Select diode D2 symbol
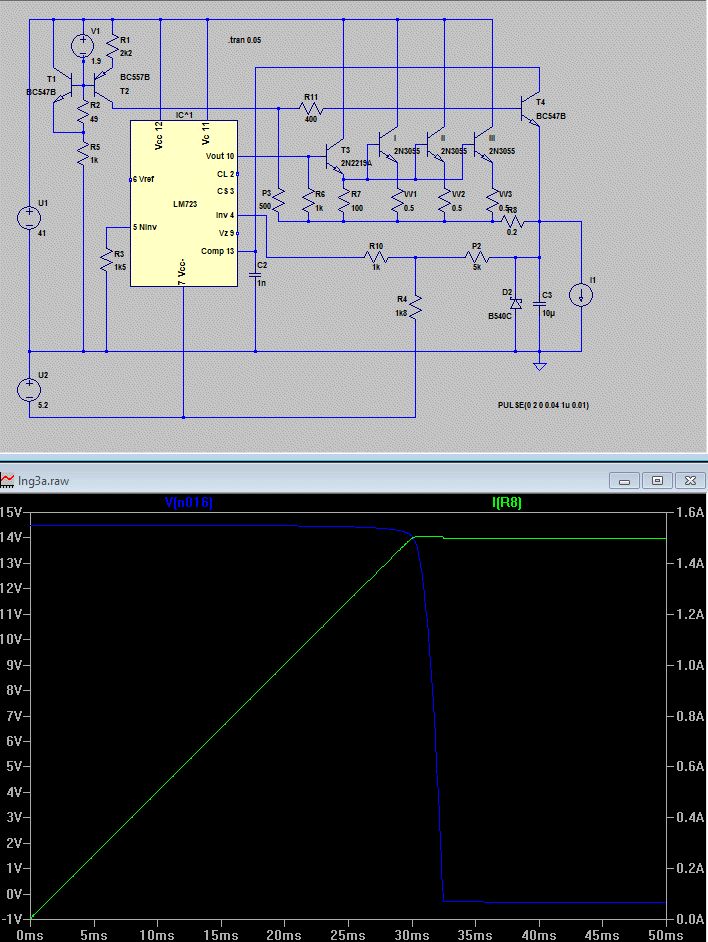Screen dimensions: 708x942 tap(515, 303)
